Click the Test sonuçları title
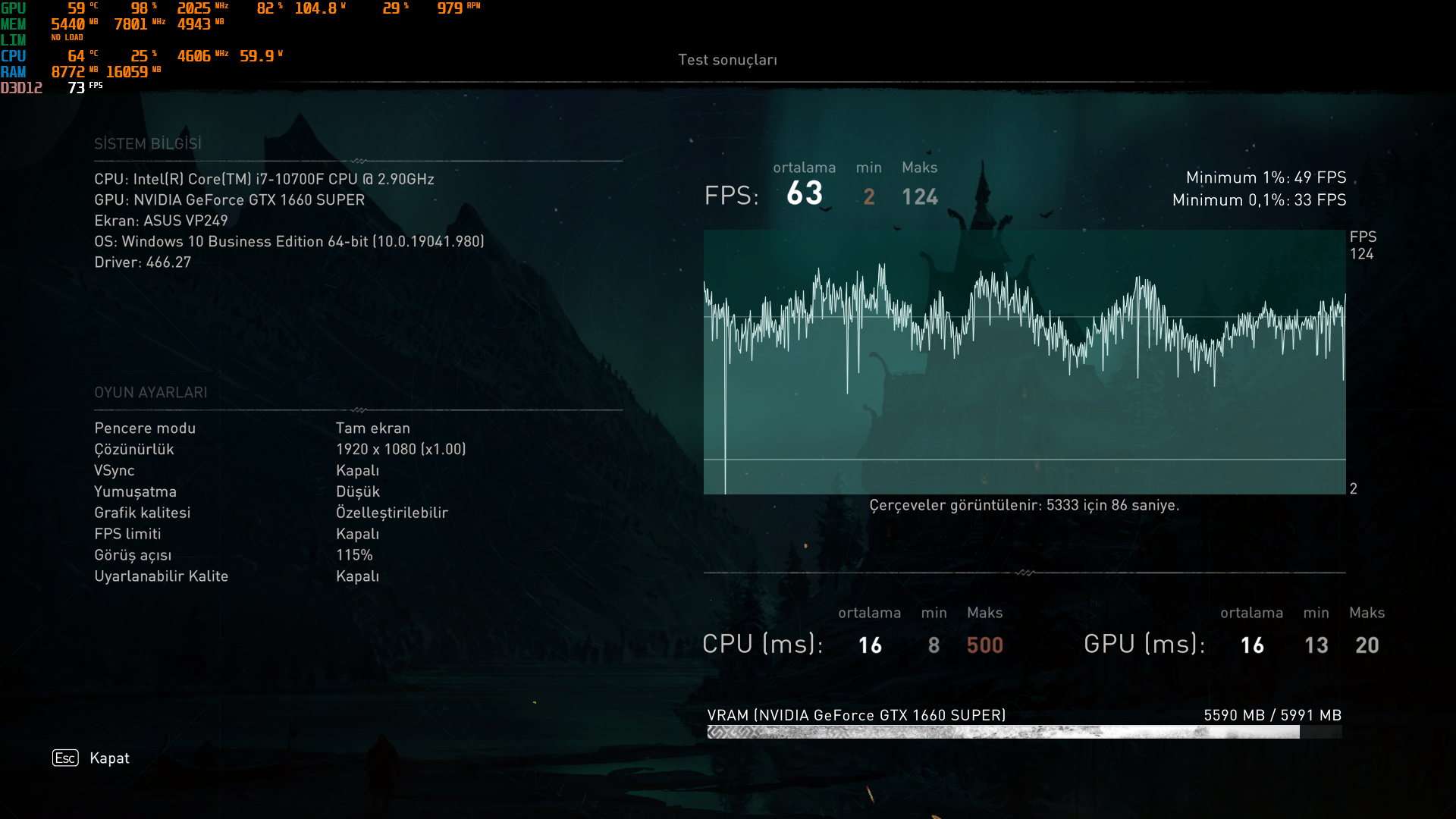 tap(727, 60)
